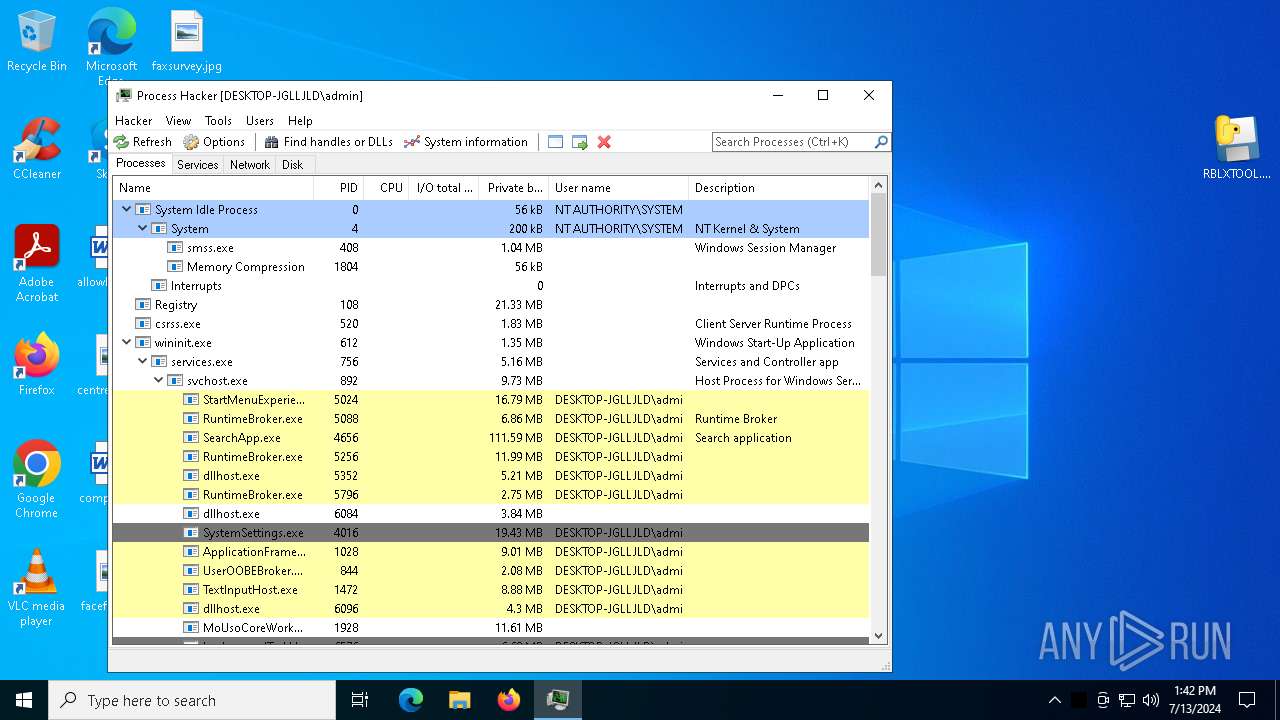Click the magnifier icon in the search box
The height and width of the screenshot is (720, 1280).
pyautogui.click(x=881, y=142)
